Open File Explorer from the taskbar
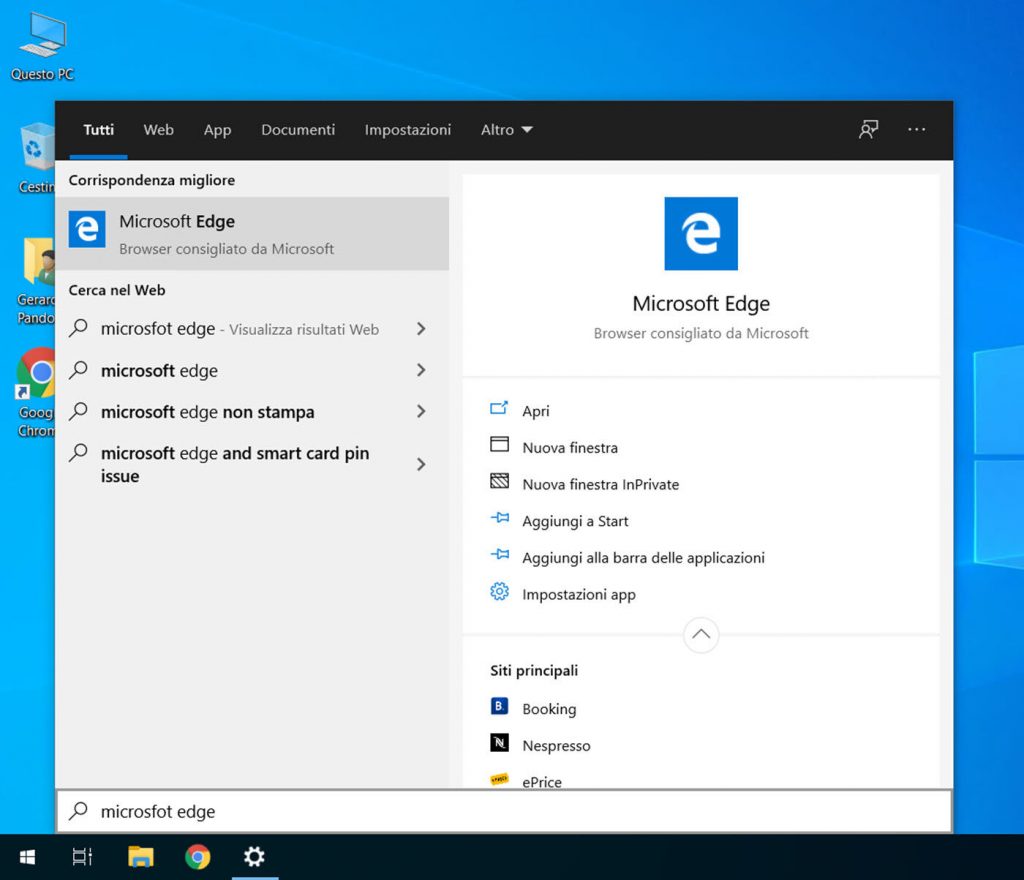Screen dimensions: 1024x880 (x=140, y=857)
